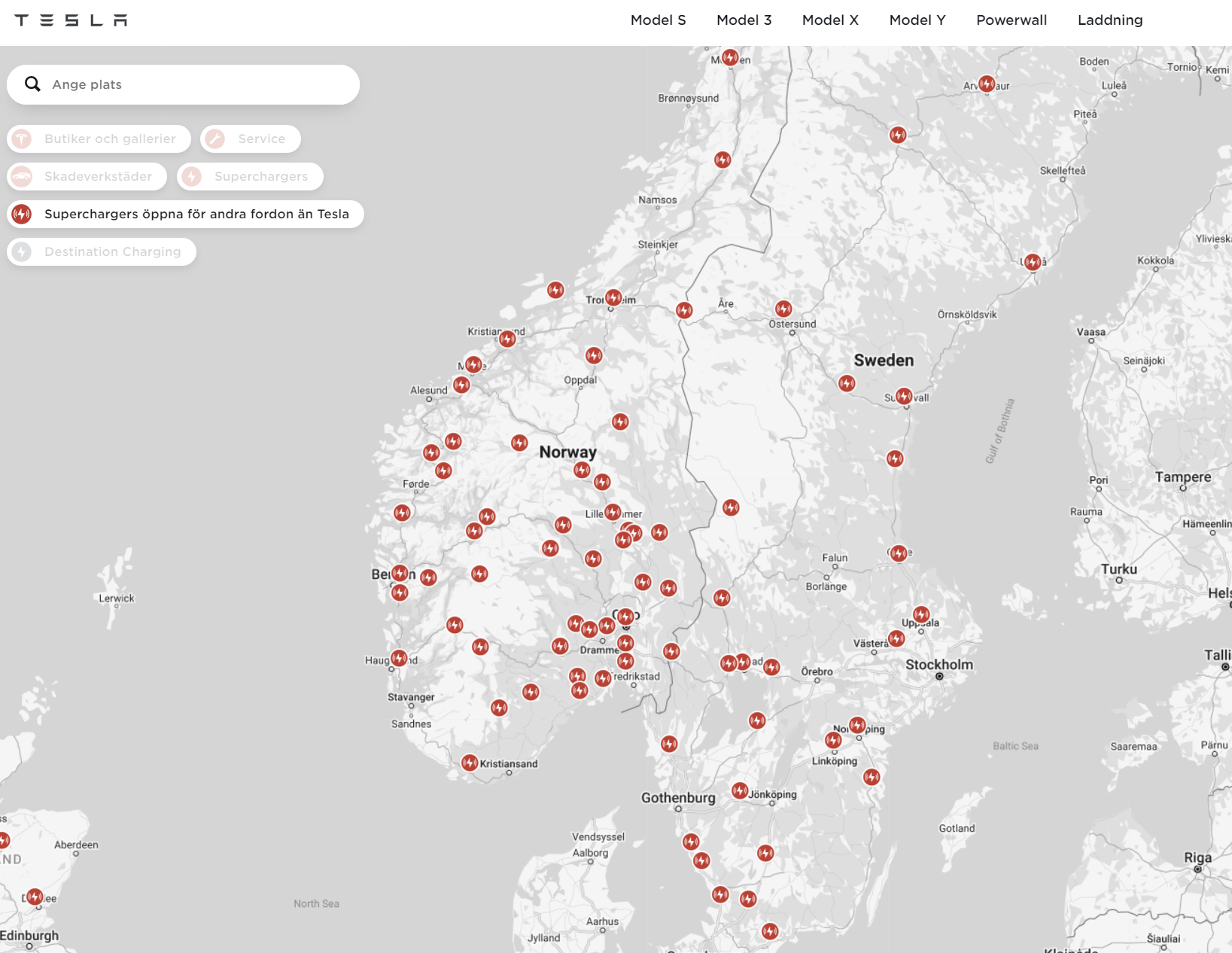1232x953 pixels.
Task: Enable the Destination Charging filter
Action: (102, 252)
